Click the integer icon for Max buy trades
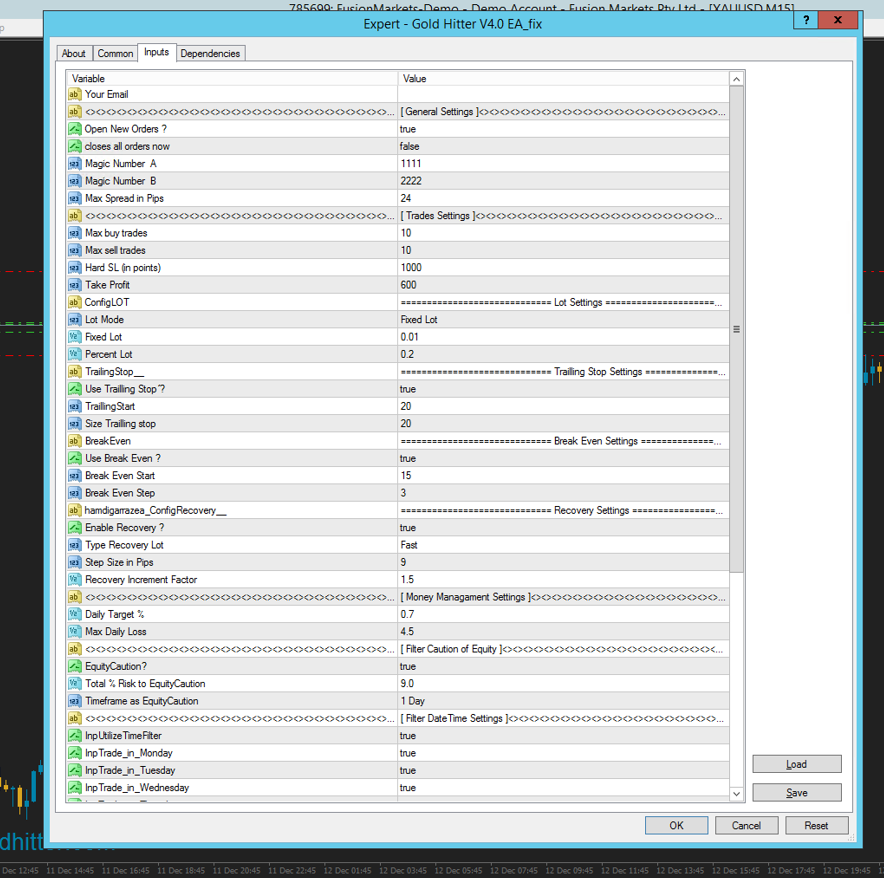884x878 pixels. [74, 233]
